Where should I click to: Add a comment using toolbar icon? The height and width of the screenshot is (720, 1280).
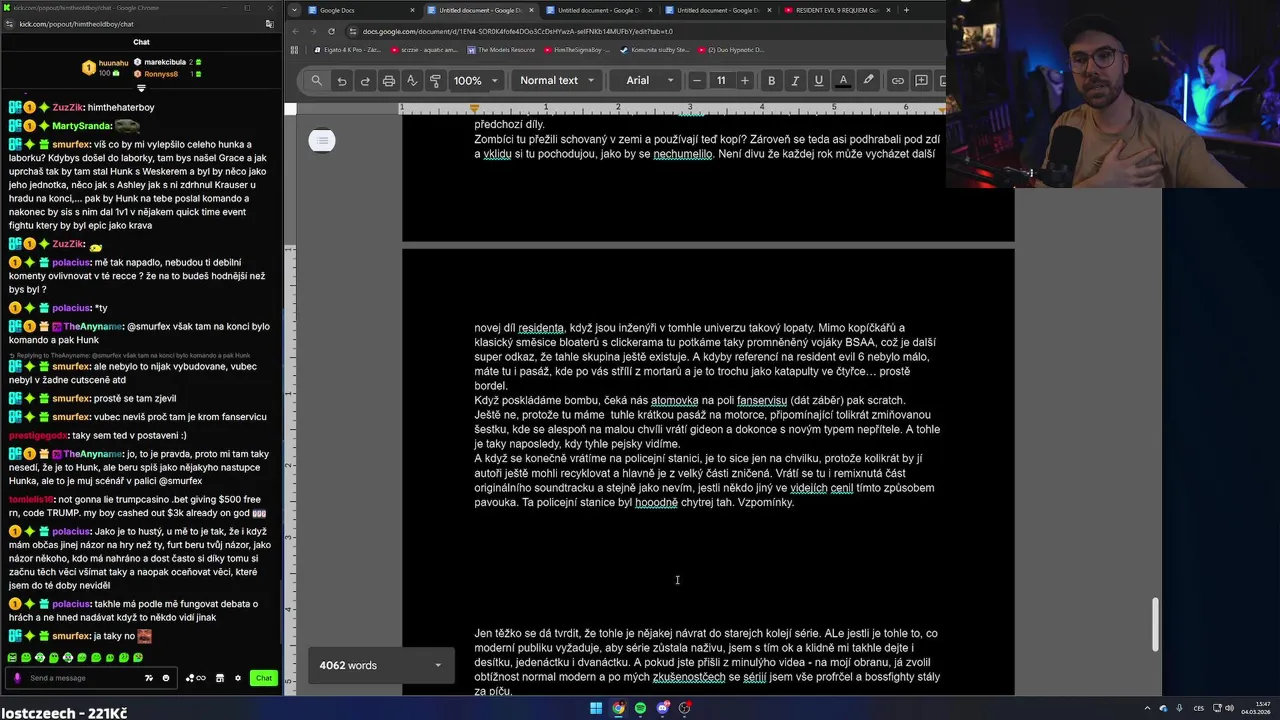pyautogui.click(x=922, y=81)
